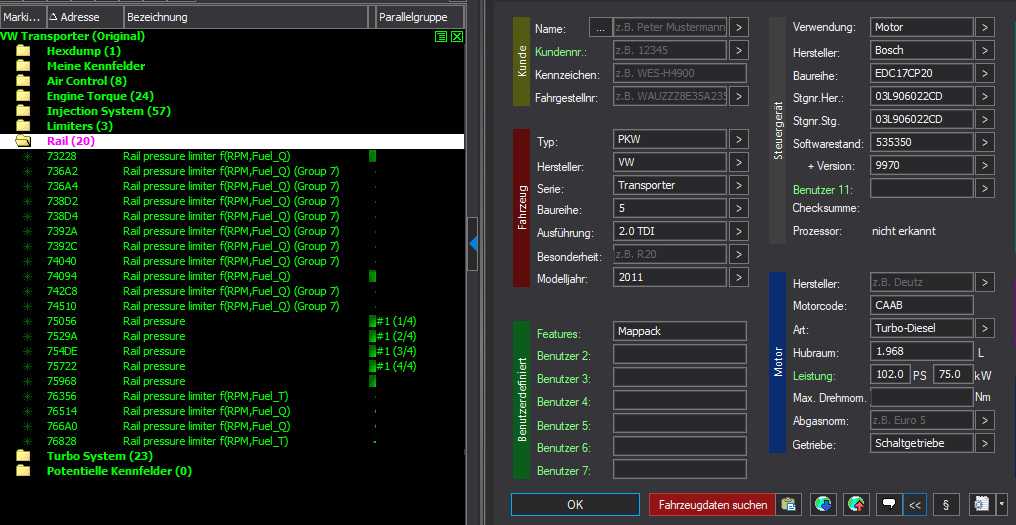Viewport: 1016px width, 525px height.
Task: Click the globe download icon with blue arrow
Action: (823, 505)
